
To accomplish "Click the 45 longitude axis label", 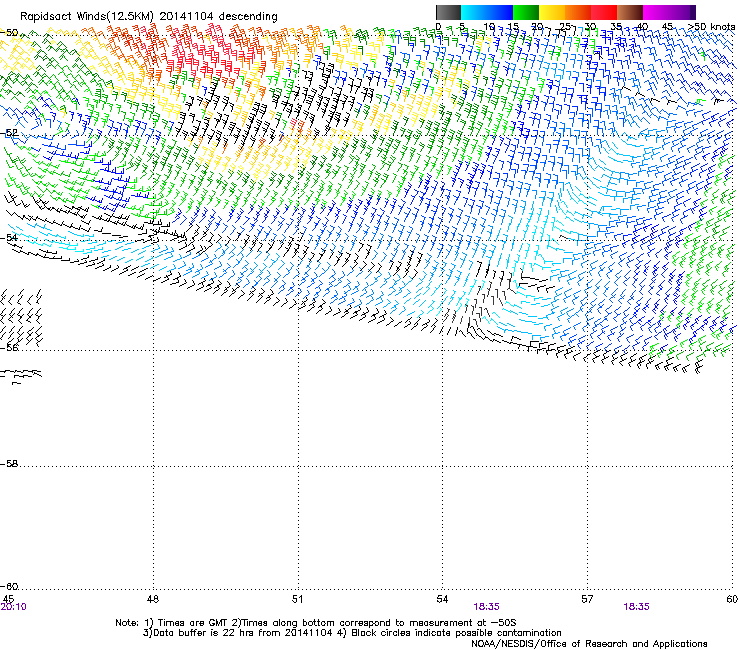I will tap(8, 599).
